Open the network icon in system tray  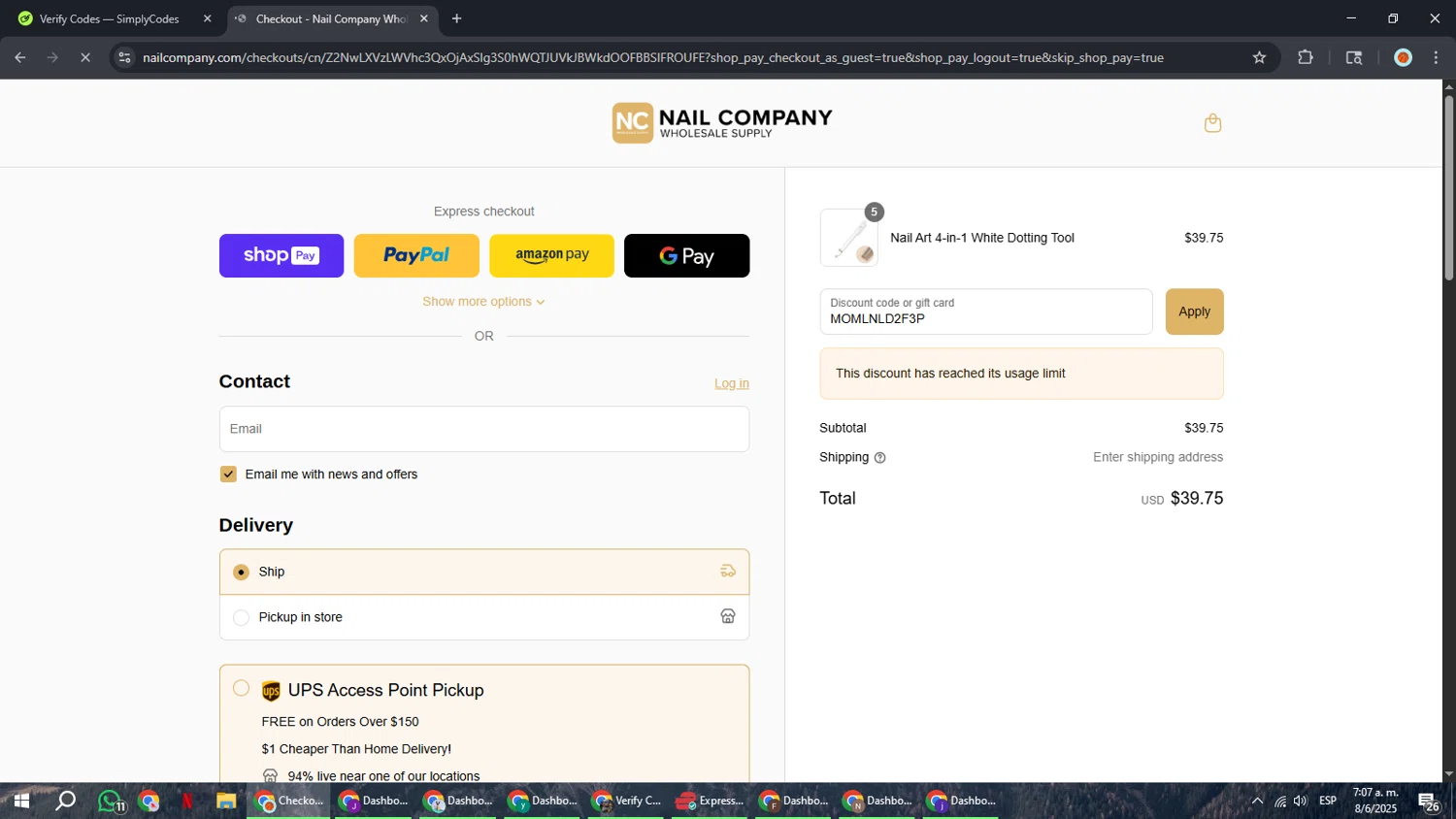pos(1280,802)
